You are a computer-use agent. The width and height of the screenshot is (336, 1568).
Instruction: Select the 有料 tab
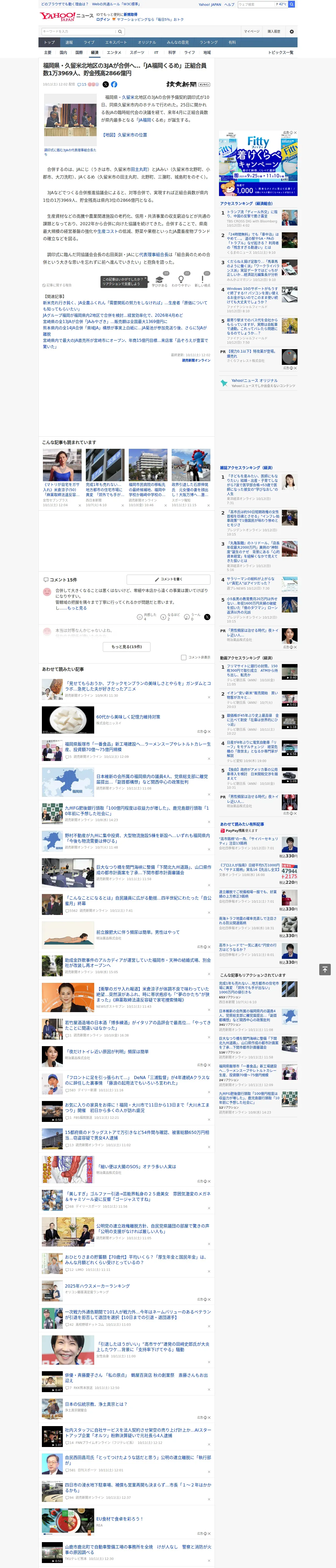point(232,43)
